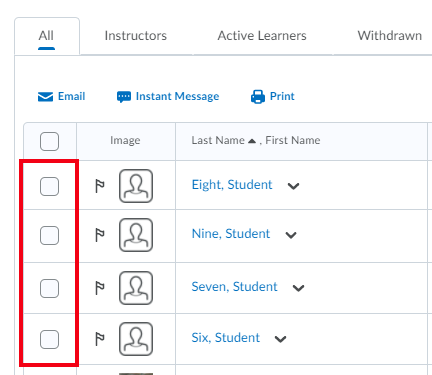
Task: Expand the dropdown arrow beside Eight, Student
Action: pos(293,186)
